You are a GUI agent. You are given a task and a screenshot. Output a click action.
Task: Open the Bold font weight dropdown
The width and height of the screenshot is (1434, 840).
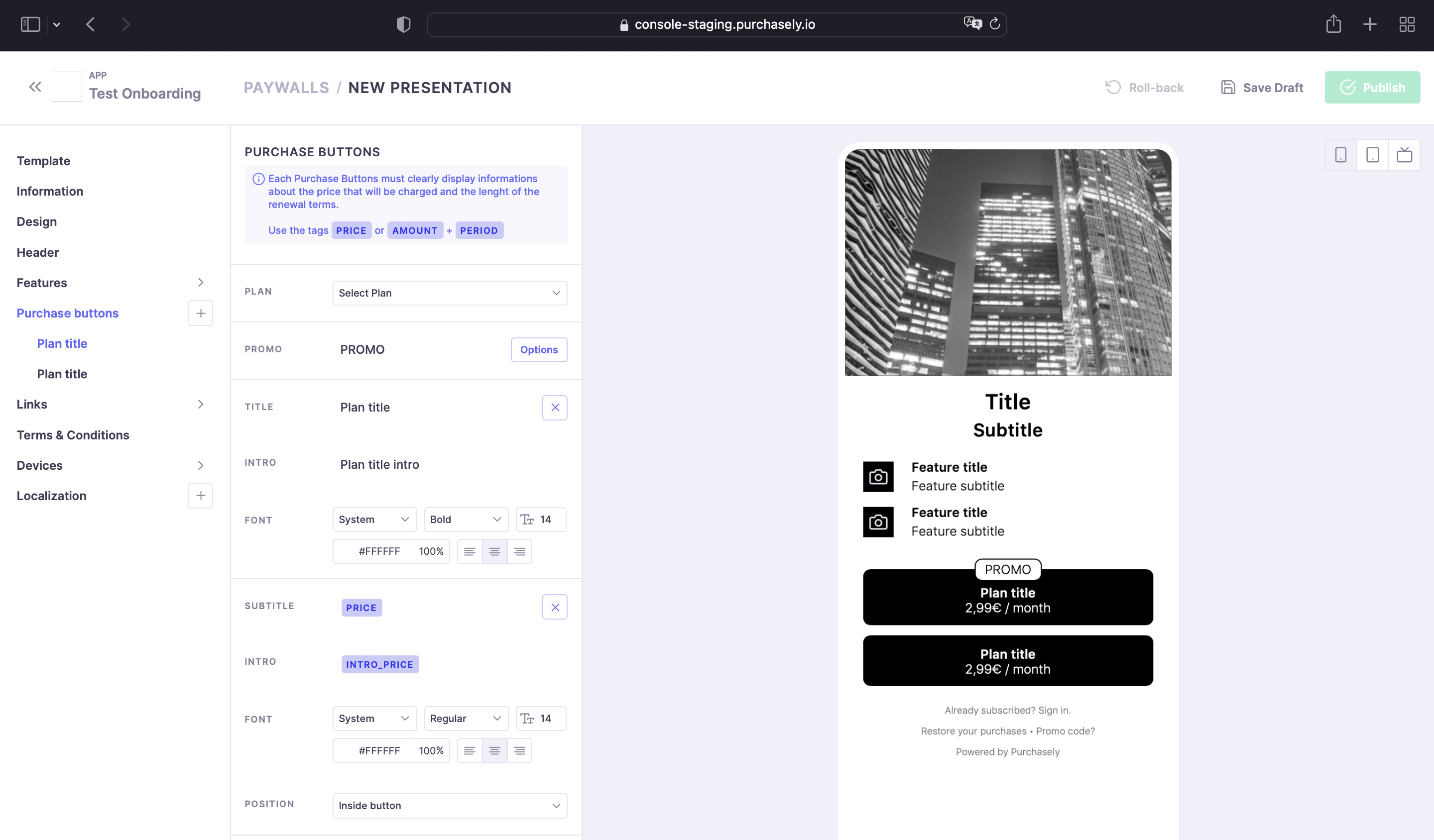pyautogui.click(x=466, y=520)
